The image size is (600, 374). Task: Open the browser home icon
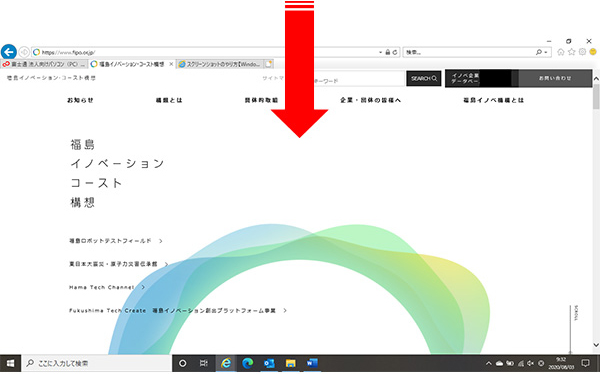tap(561, 52)
